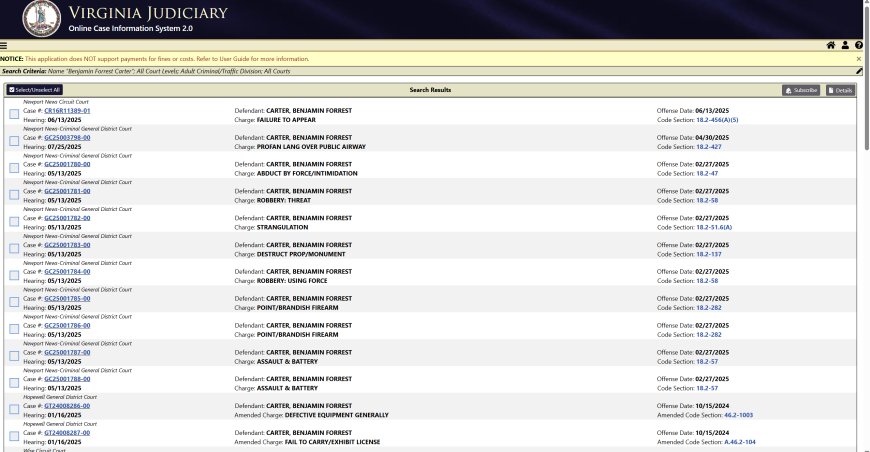Image resolution: width=870 pixels, height=452 pixels.
Task: Click charge text STRANGULATION
Action: coord(282,227)
